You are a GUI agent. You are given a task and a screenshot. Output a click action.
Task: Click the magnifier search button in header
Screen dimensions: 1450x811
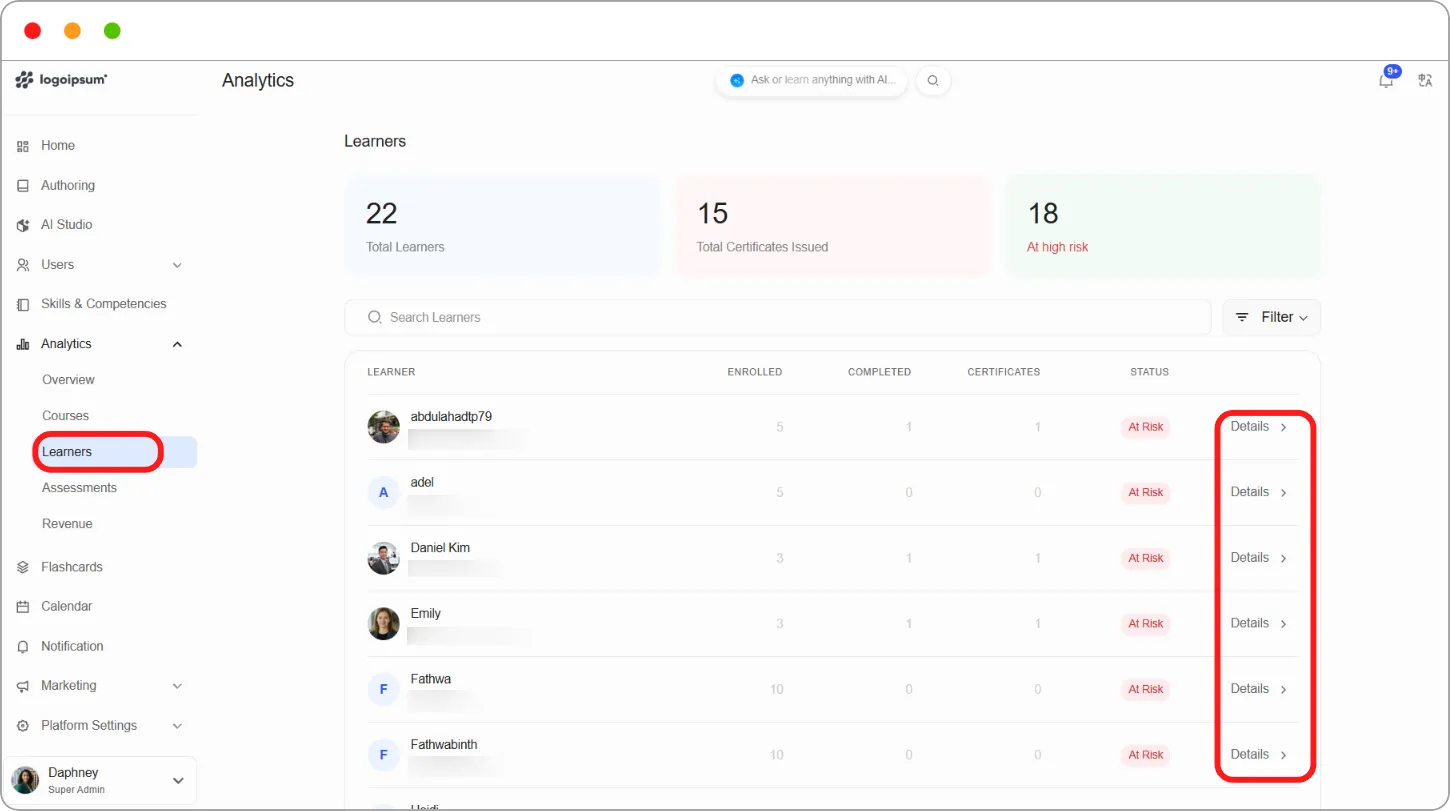[933, 81]
